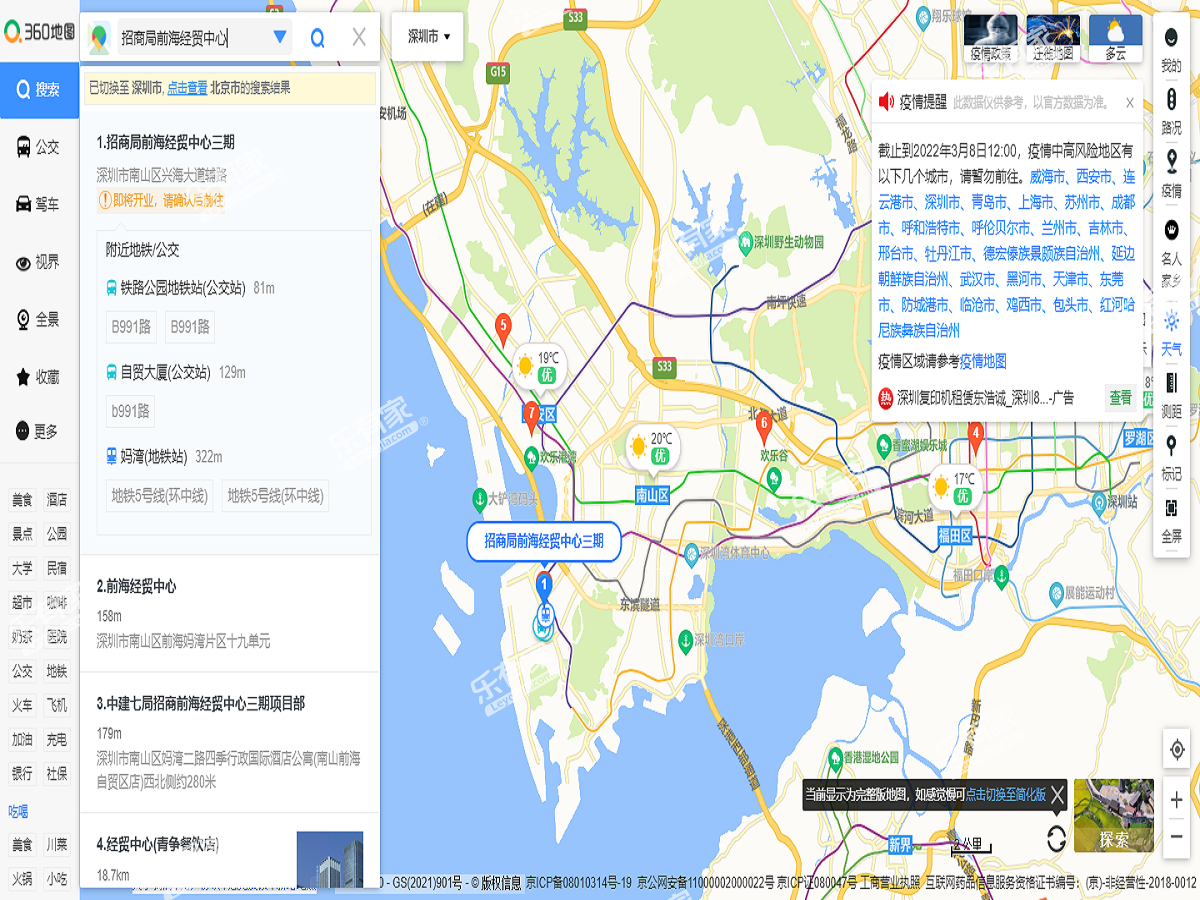The image size is (1200, 900).
Task: Select the 搜索 sidebar tab
Action: [x=40, y=89]
